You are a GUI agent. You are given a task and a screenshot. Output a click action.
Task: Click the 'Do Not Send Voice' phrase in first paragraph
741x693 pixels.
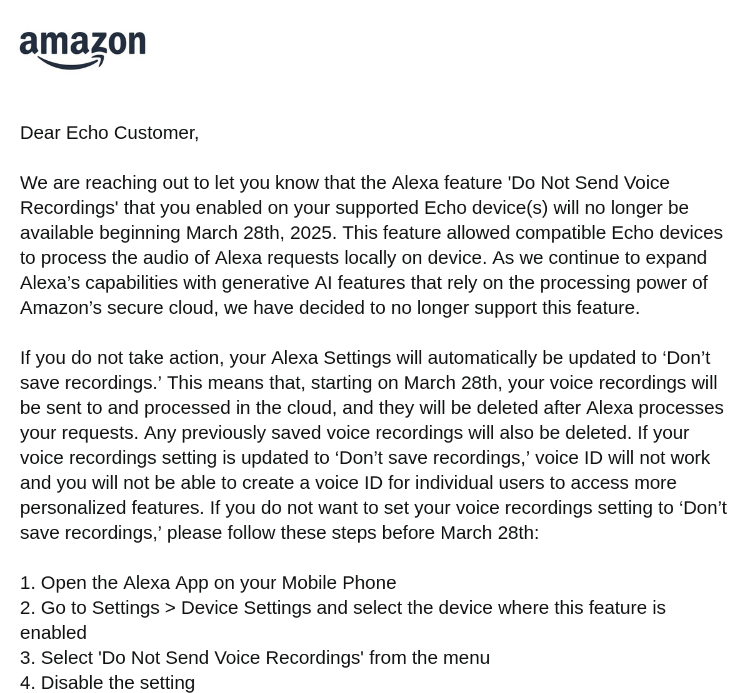click(x=588, y=182)
